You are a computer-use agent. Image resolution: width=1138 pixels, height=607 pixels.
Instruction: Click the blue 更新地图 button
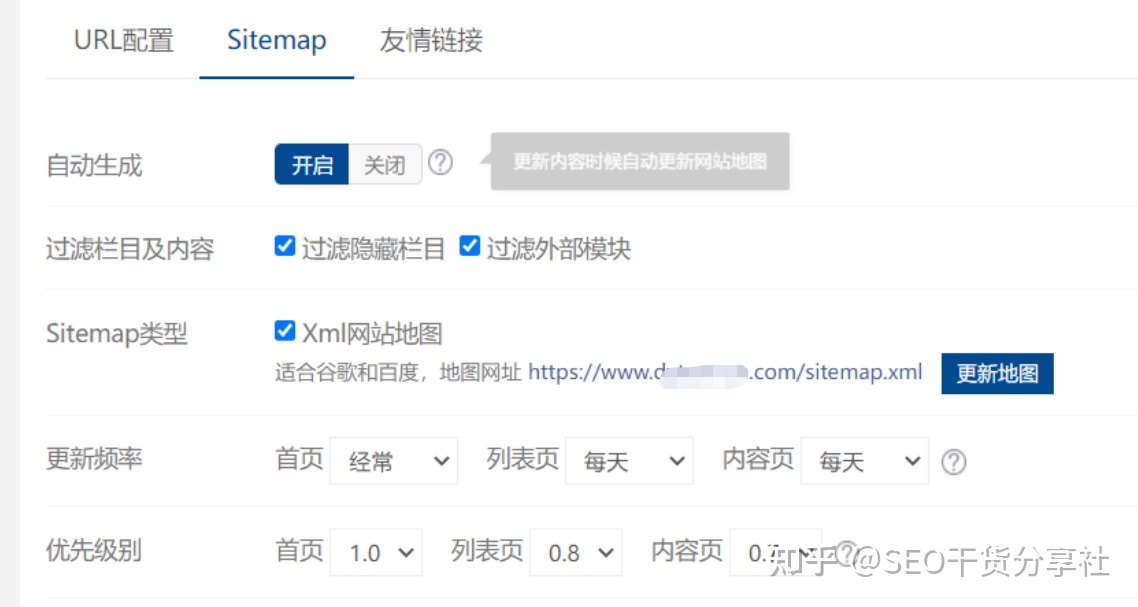(996, 373)
